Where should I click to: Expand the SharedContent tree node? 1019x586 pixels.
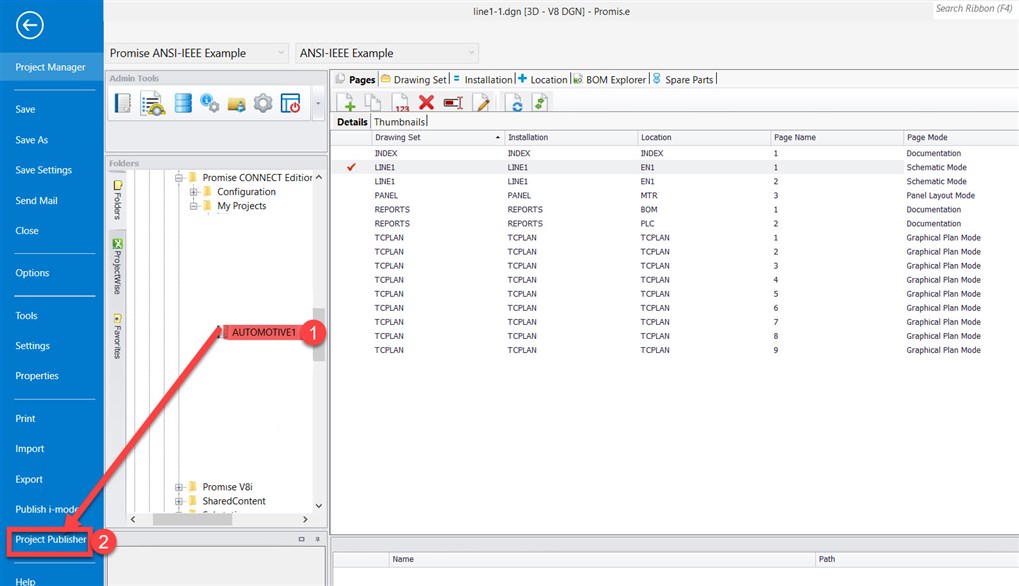coord(179,501)
